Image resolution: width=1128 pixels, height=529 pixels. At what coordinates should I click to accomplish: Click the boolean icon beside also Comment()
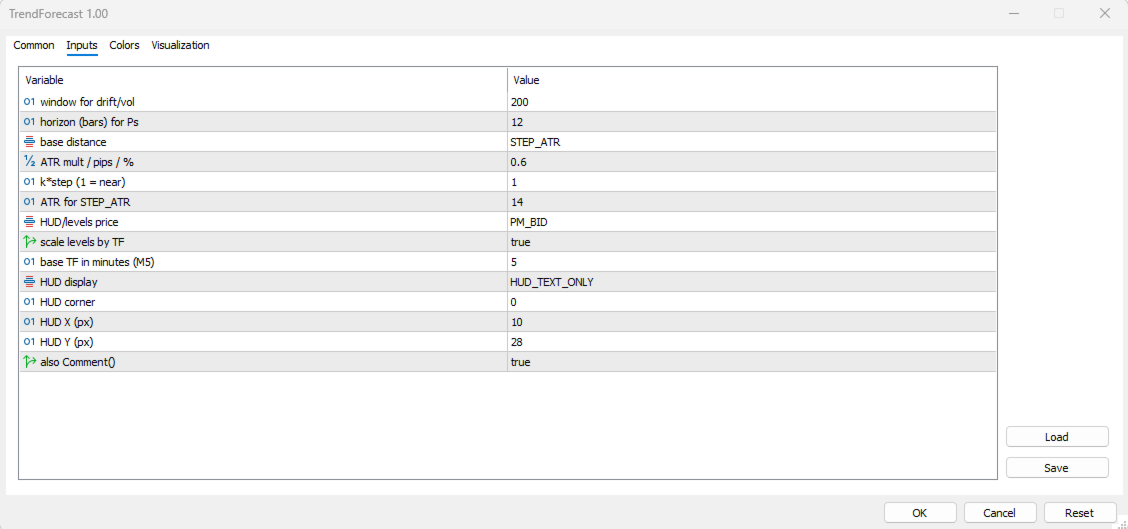coord(29,363)
